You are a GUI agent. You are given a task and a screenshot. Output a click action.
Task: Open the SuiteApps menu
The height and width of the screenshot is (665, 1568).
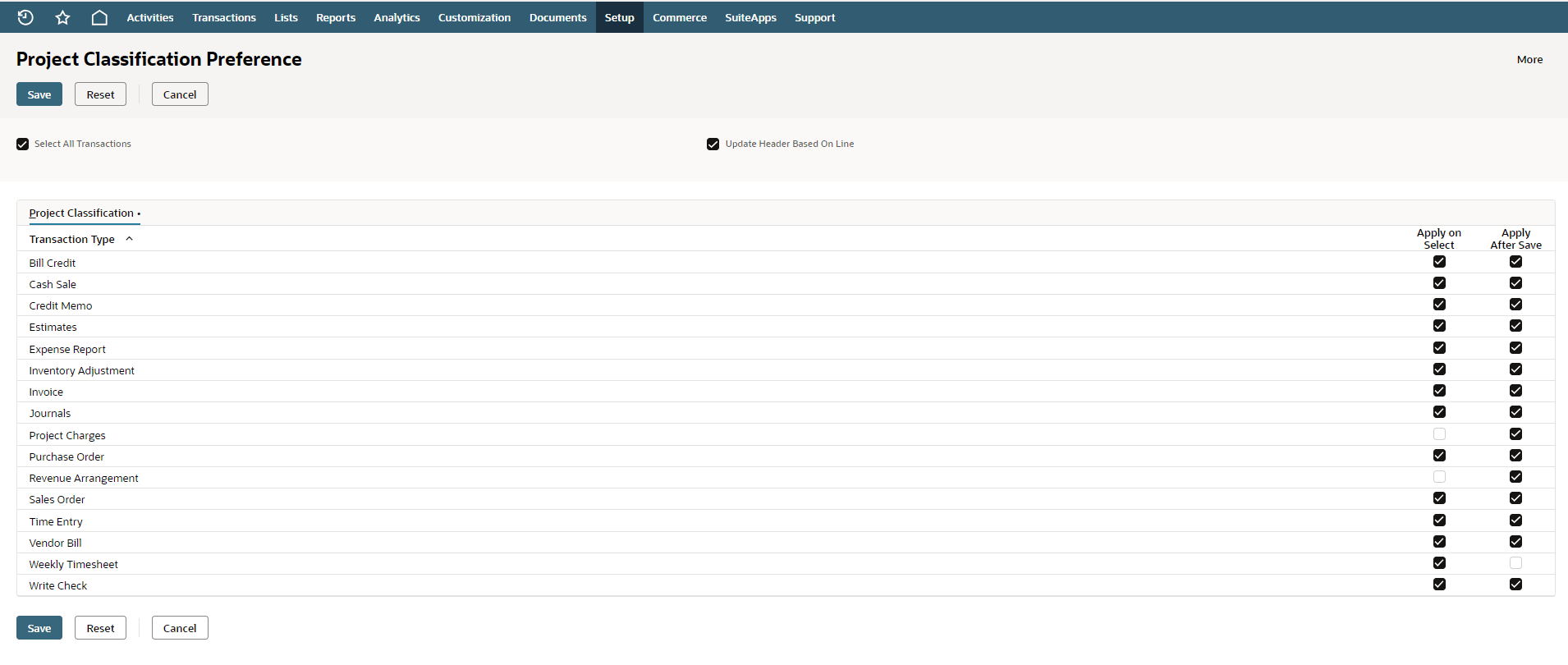(x=750, y=17)
